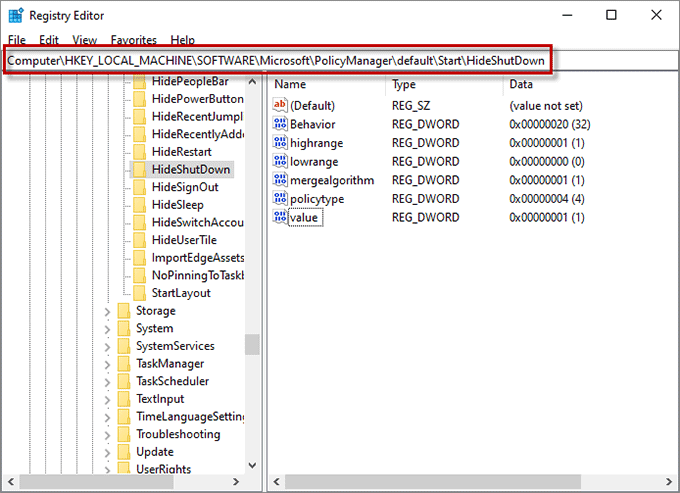Click the DWORD icon beside Behavior
Image resolution: width=680 pixels, height=493 pixels.
tap(280, 124)
